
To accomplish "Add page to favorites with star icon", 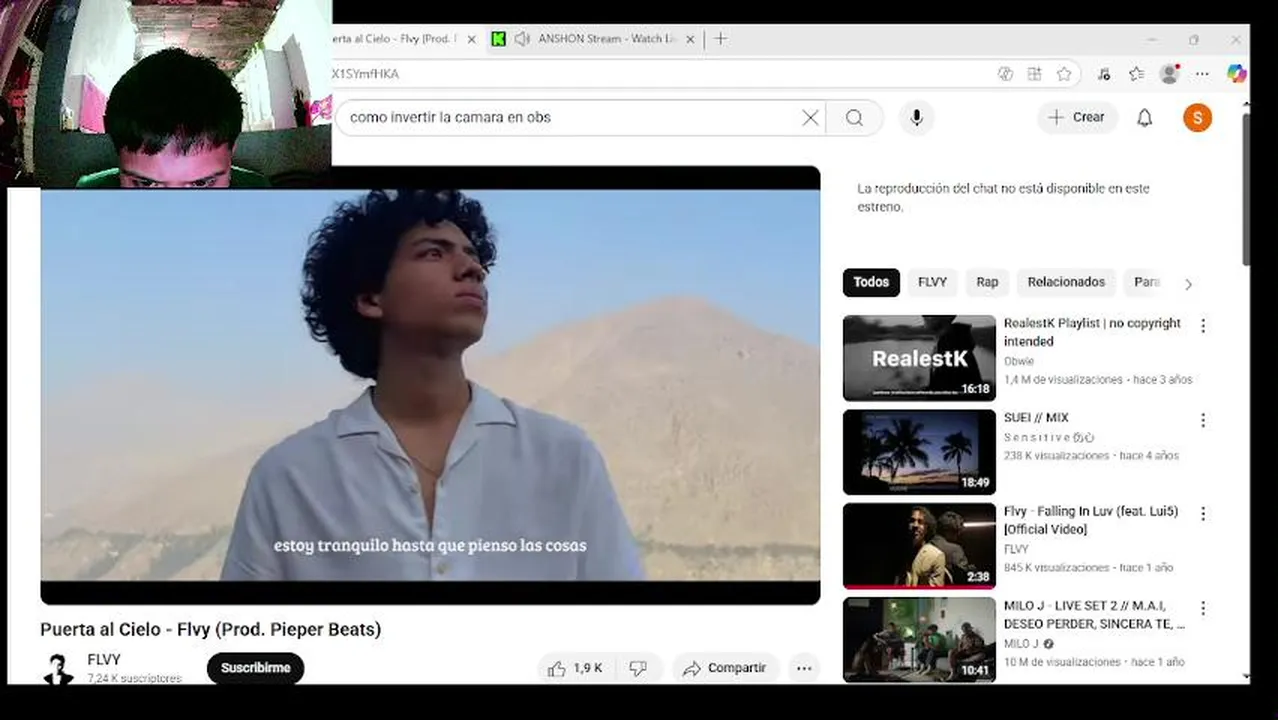I will click(1064, 74).
